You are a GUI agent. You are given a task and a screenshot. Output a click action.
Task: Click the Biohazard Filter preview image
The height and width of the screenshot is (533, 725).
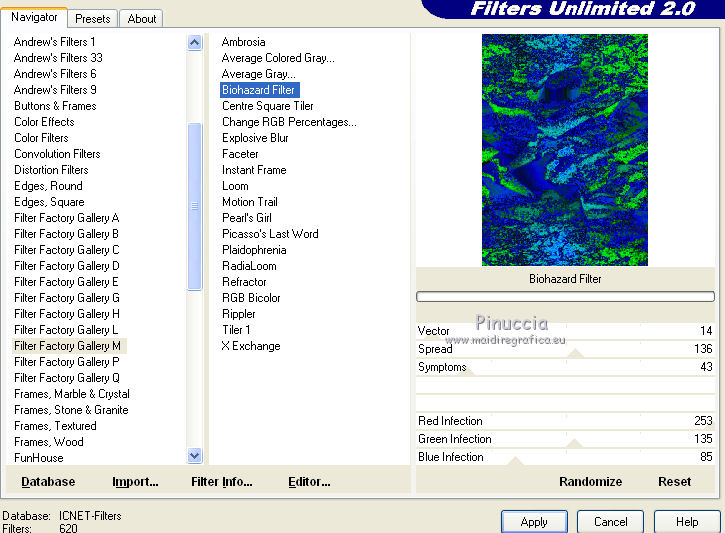point(565,150)
